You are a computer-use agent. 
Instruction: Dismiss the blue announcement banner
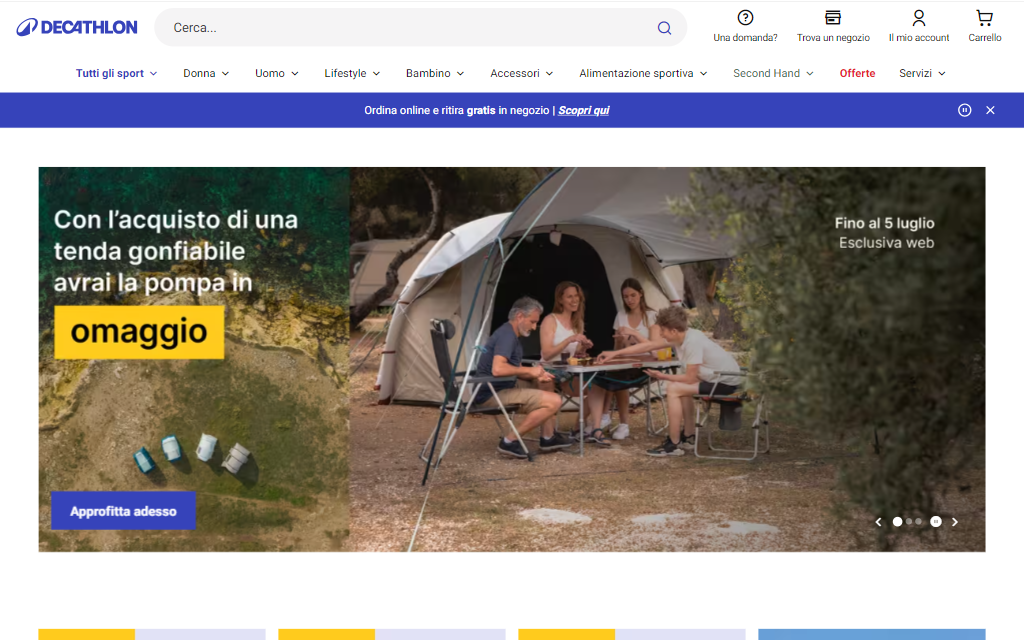(x=990, y=110)
